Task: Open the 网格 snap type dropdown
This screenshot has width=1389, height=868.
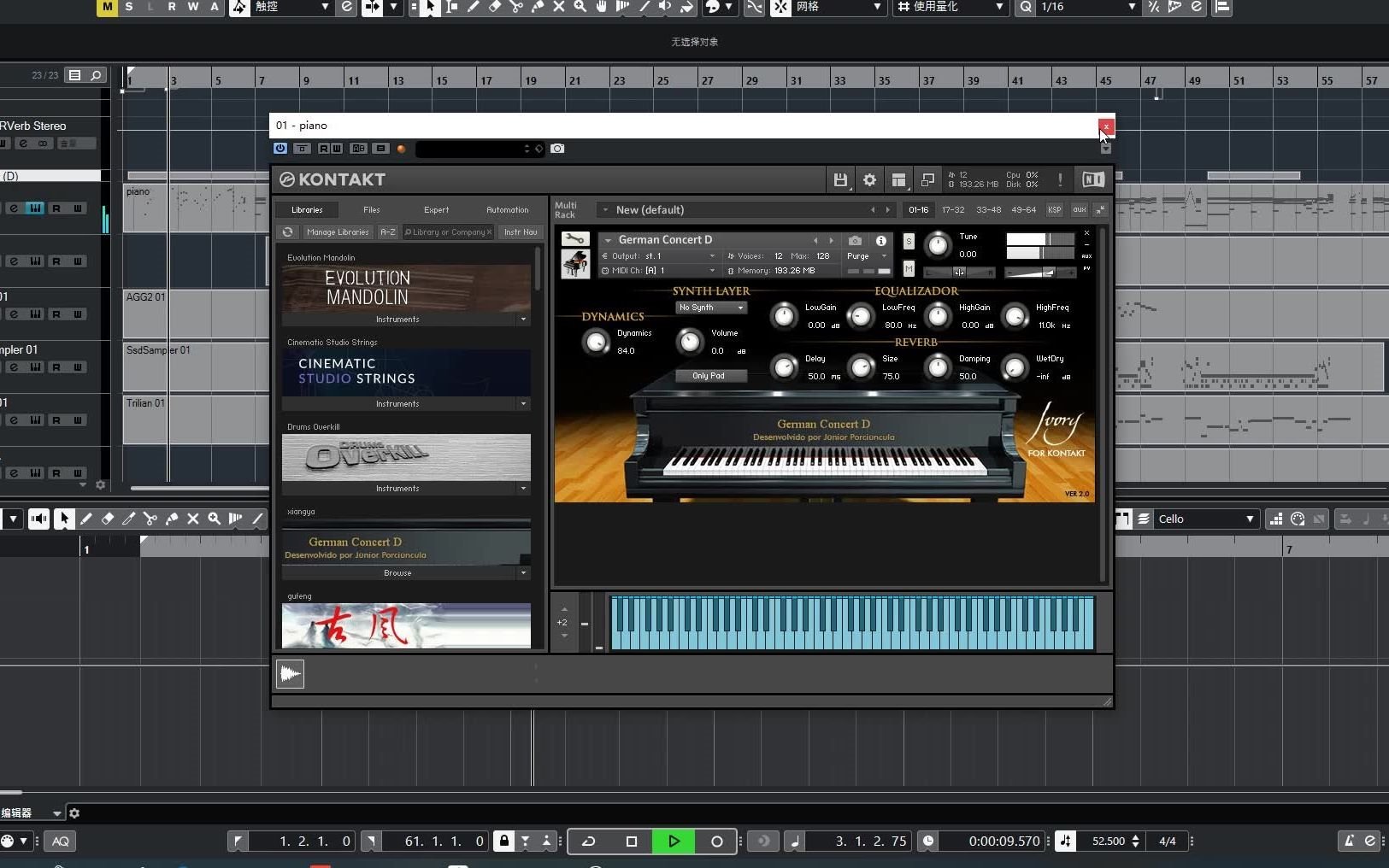Action: [838, 7]
